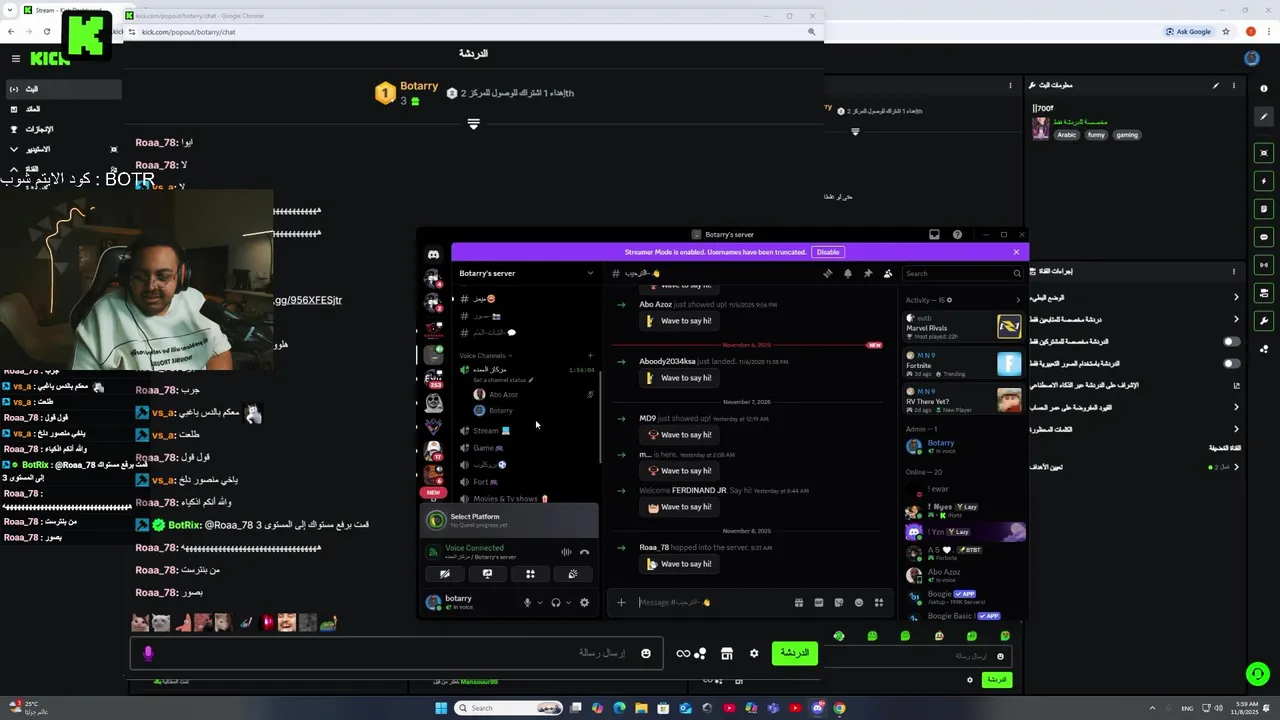Click Disable streamer mode button
Screen dimensions: 1280x720
coord(828,252)
